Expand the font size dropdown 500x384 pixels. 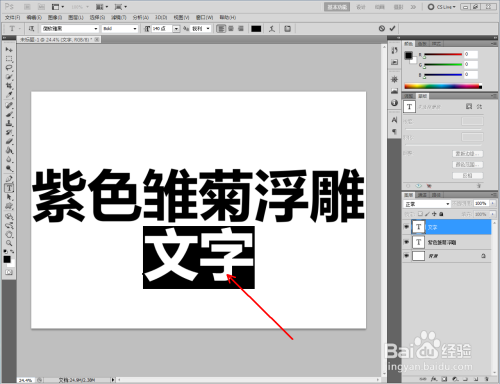(176, 29)
